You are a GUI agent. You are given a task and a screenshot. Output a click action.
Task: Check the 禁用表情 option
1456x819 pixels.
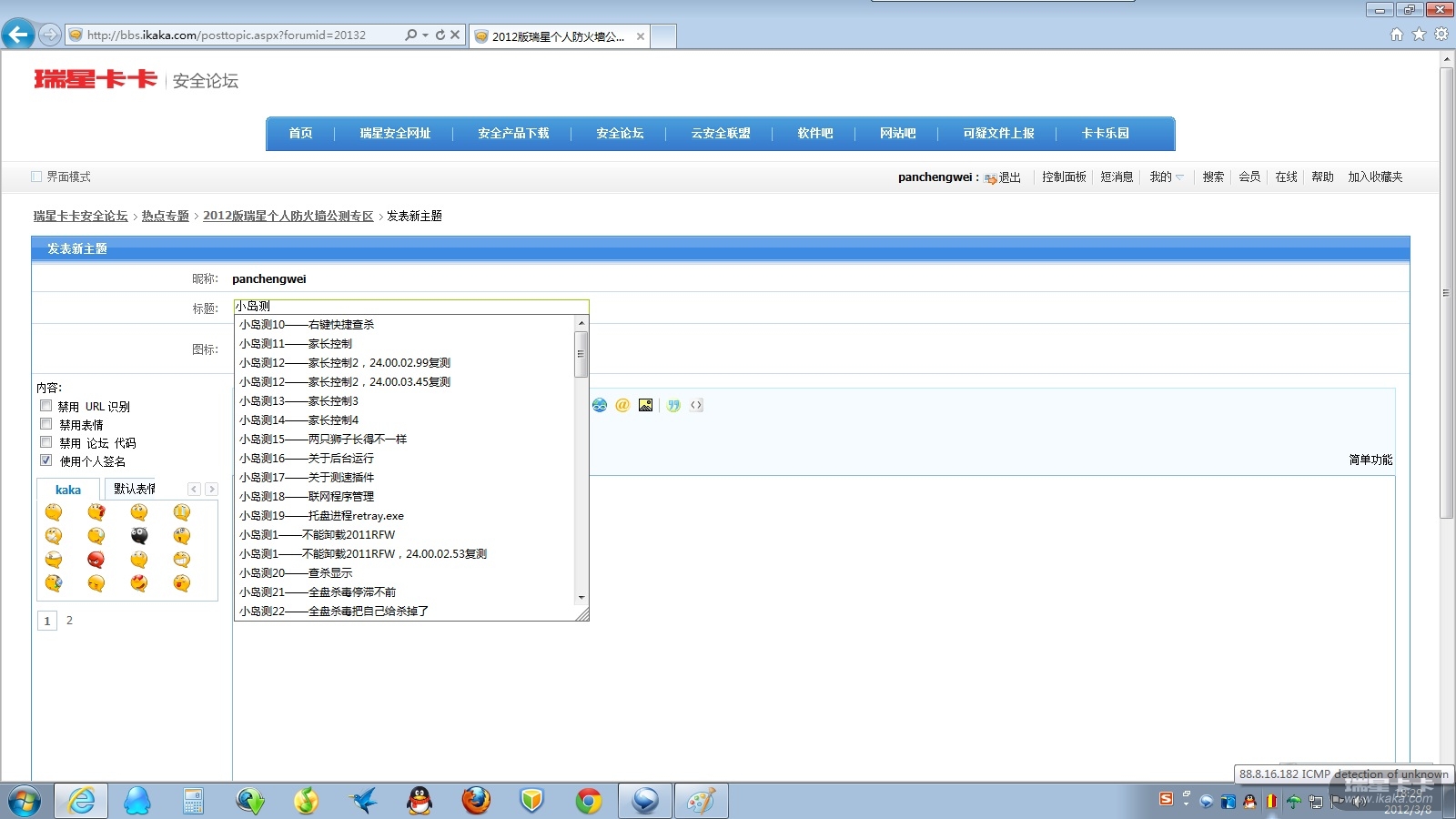45,424
